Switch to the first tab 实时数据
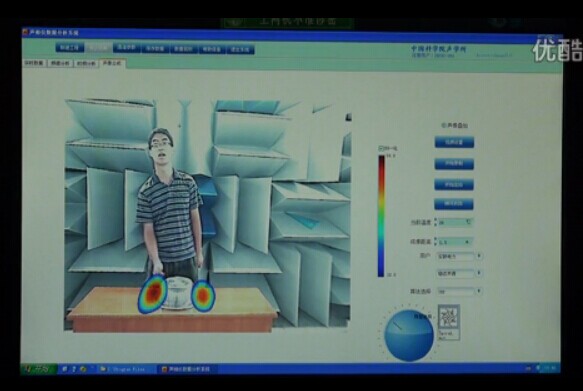 34,64
